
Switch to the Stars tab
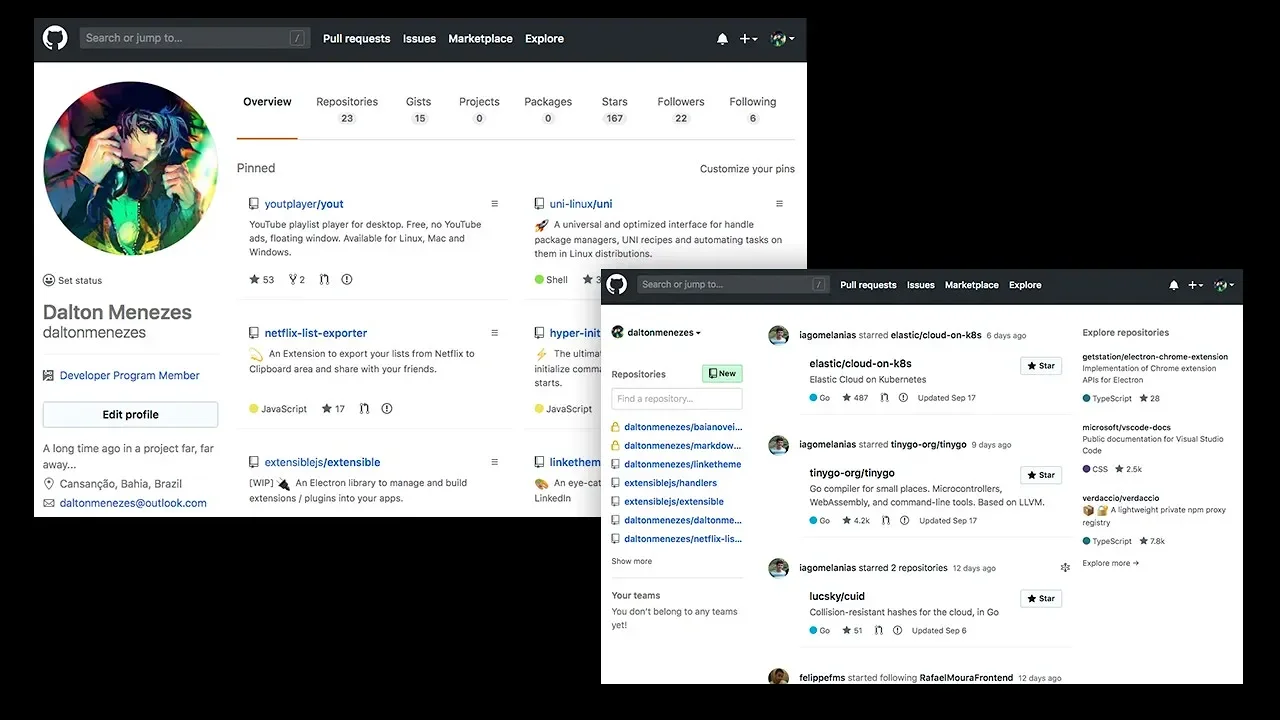(615, 110)
